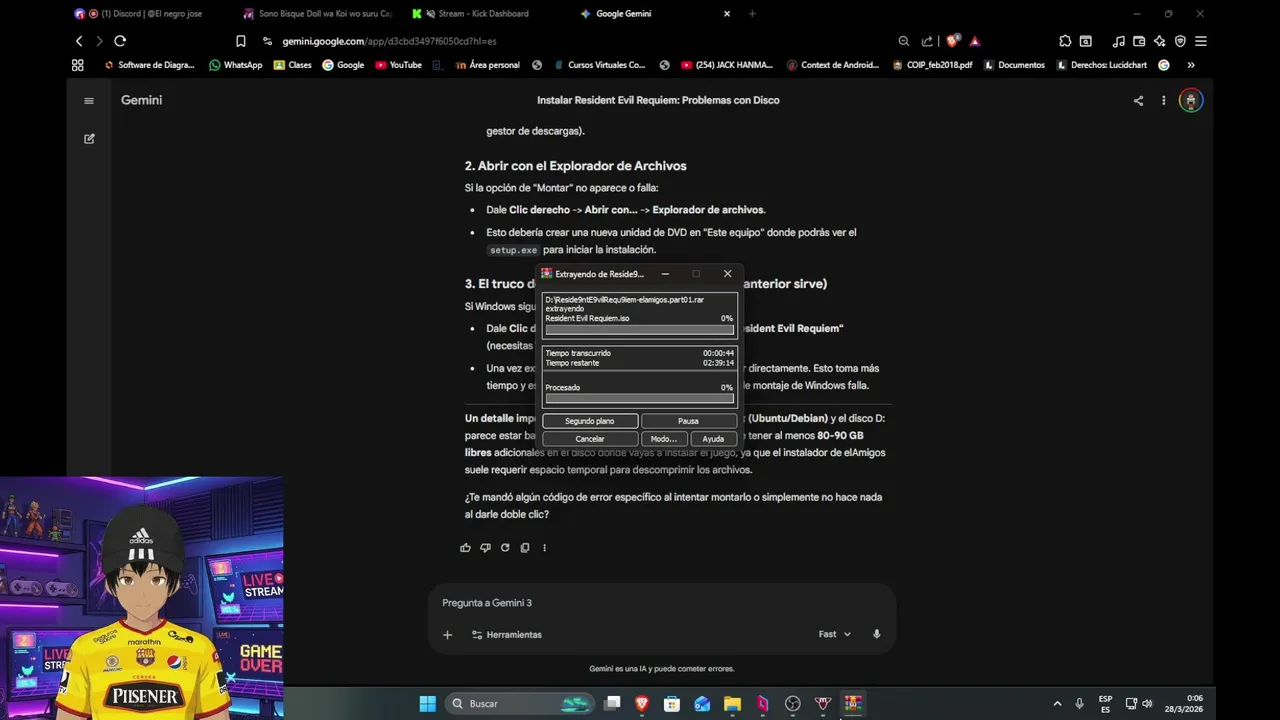Expand more bookmarks chevron in bookmarks bar
The height and width of the screenshot is (720, 1280).
pos(1190,65)
